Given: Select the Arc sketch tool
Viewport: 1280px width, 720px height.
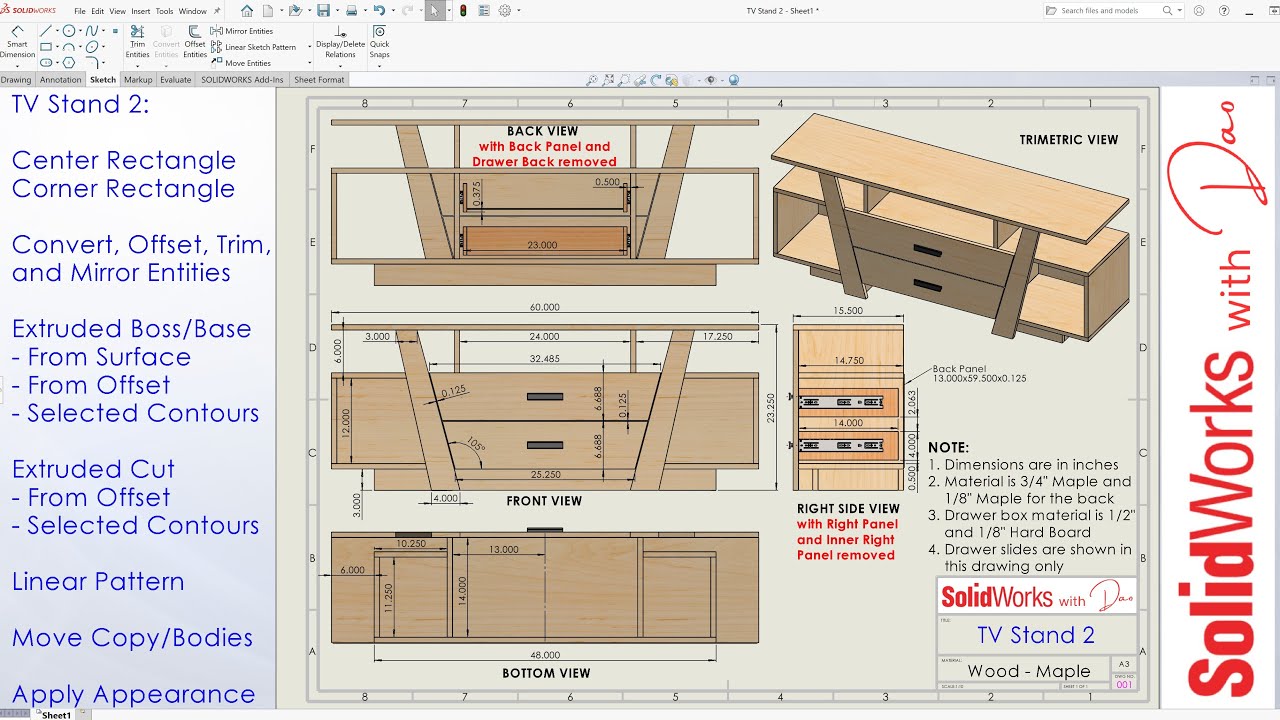Looking at the screenshot, I should pyautogui.click(x=69, y=47).
